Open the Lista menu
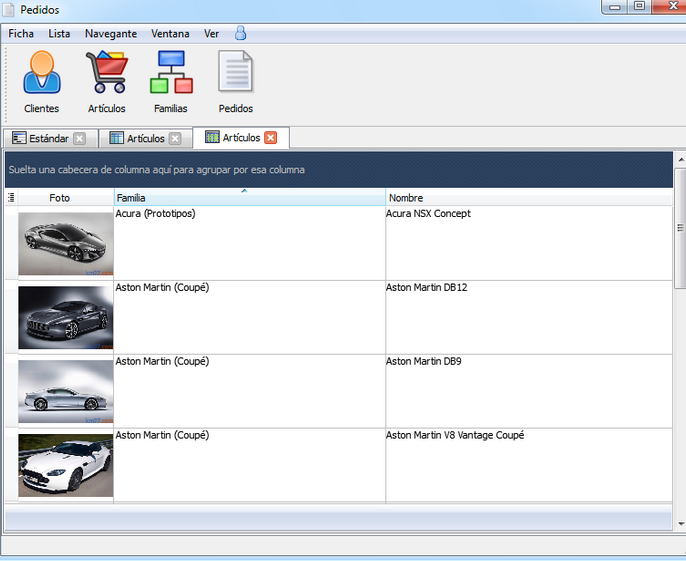 click(59, 34)
